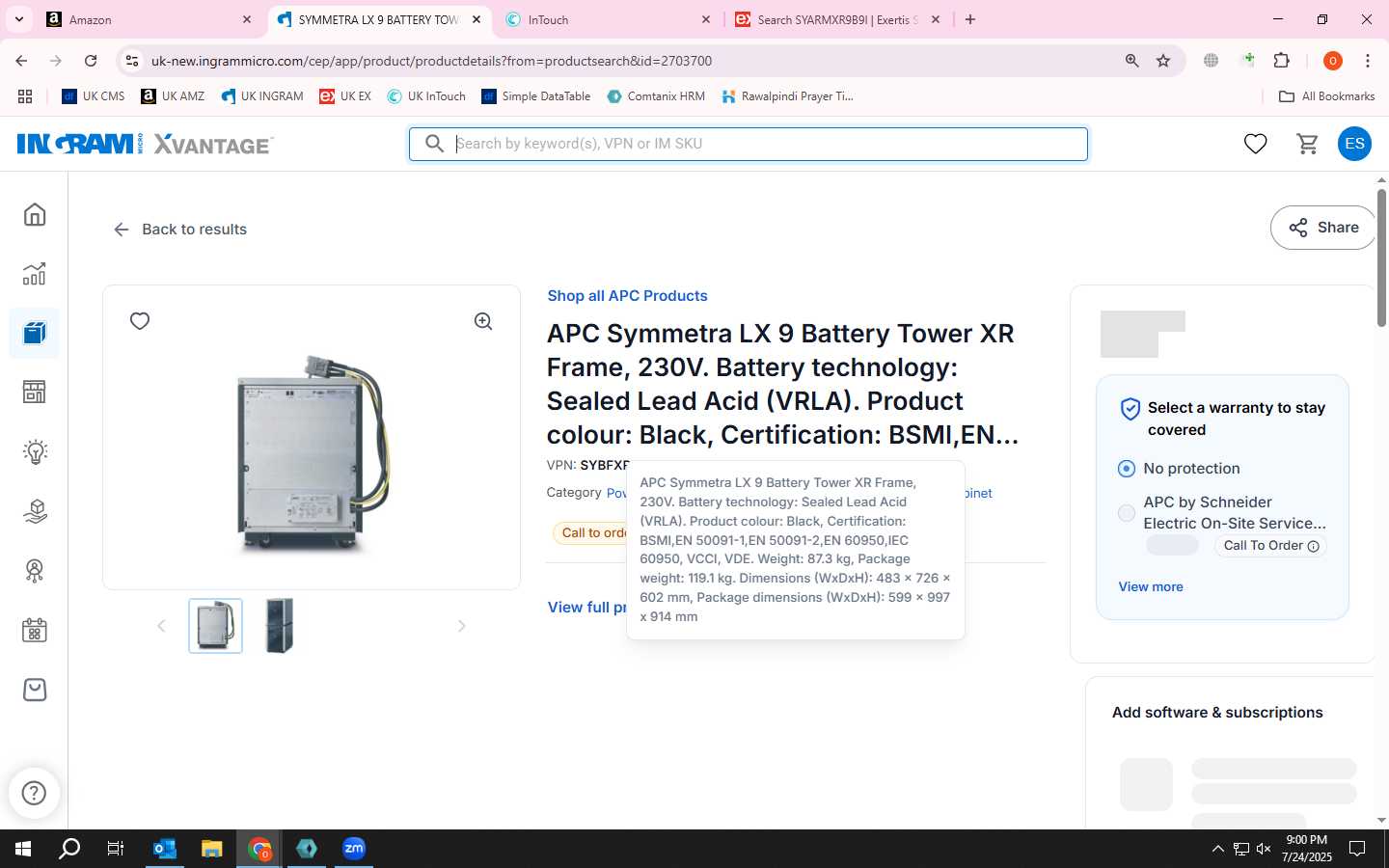Open the analytics chart icon in sidebar
The image size is (1389, 868).
(x=35, y=274)
